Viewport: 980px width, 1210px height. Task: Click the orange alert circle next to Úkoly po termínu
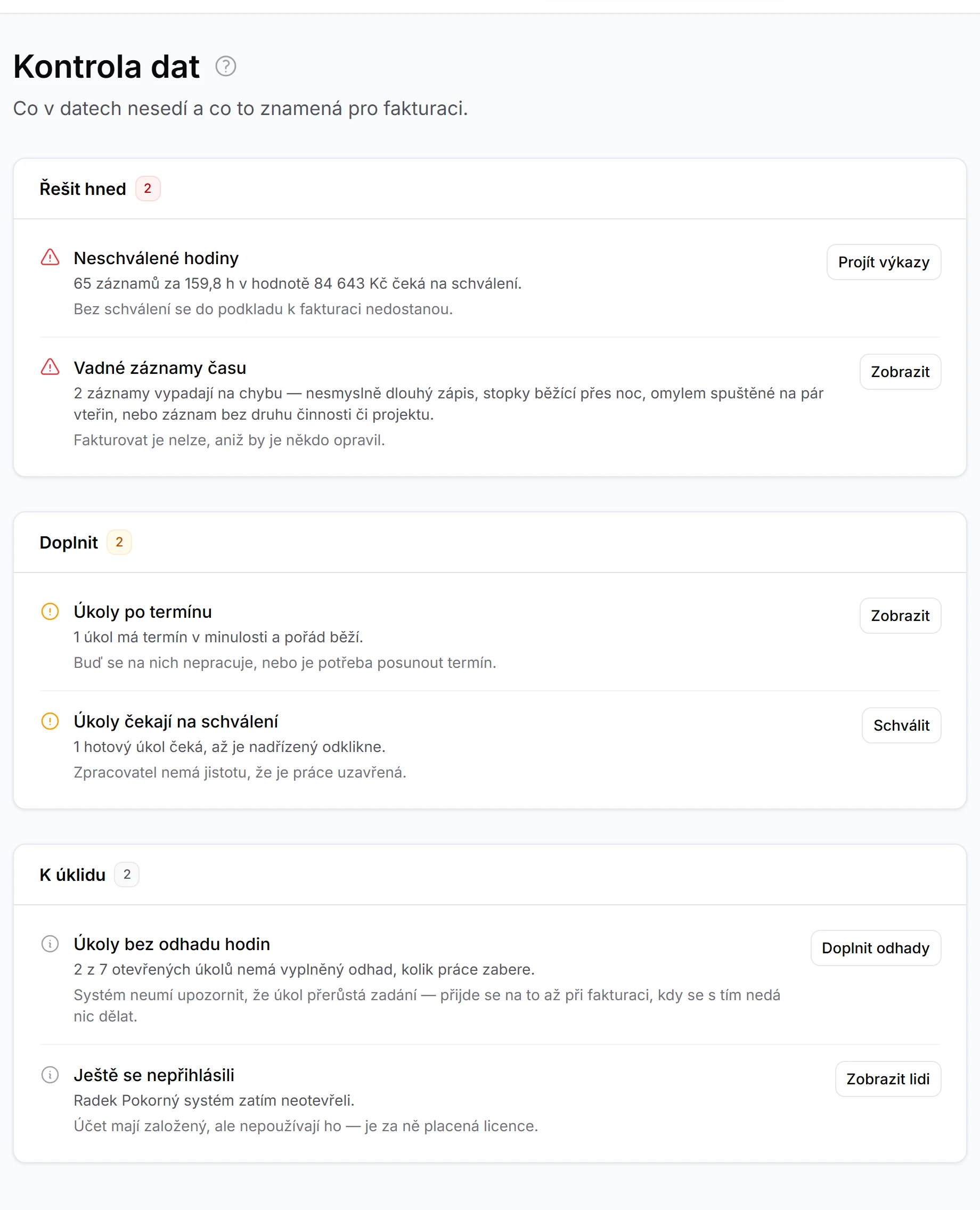tap(50, 611)
